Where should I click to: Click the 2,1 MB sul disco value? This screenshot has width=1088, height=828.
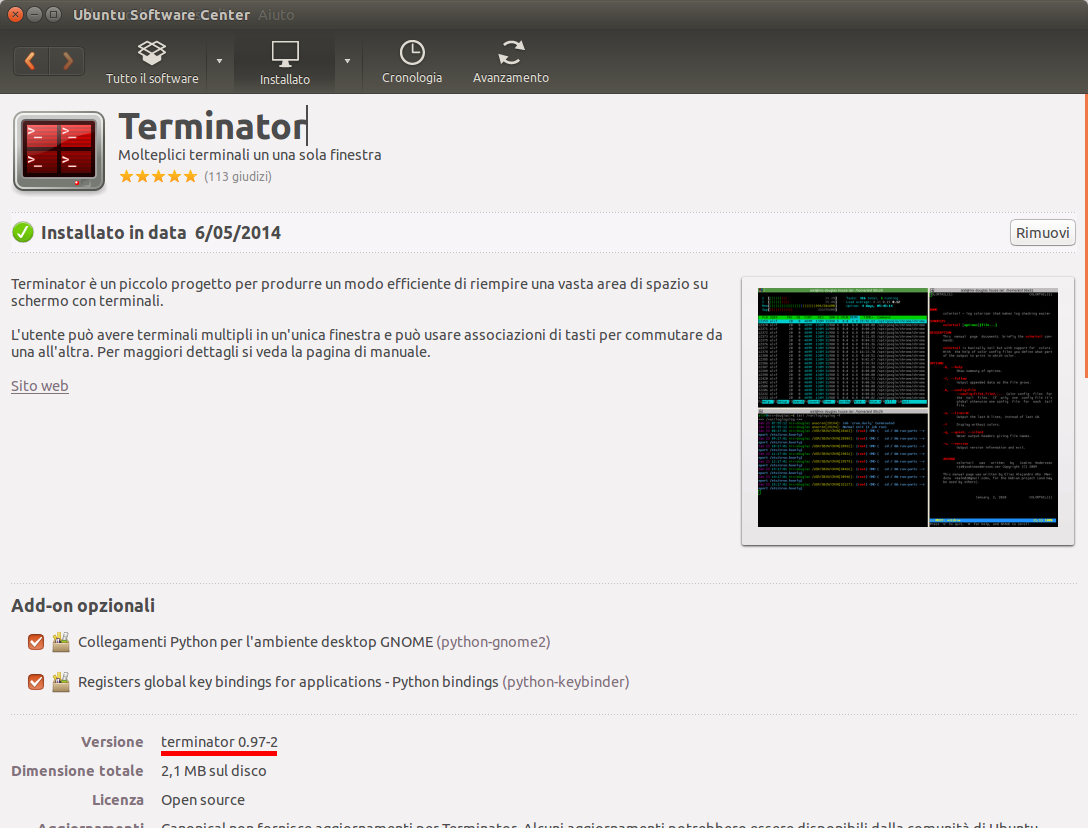(214, 771)
